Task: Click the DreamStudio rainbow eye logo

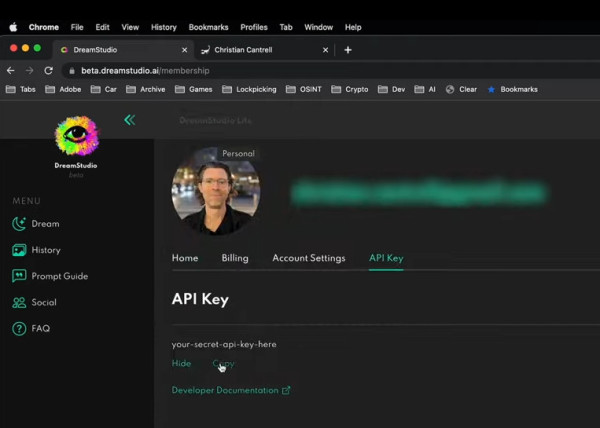Action: click(77, 135)
